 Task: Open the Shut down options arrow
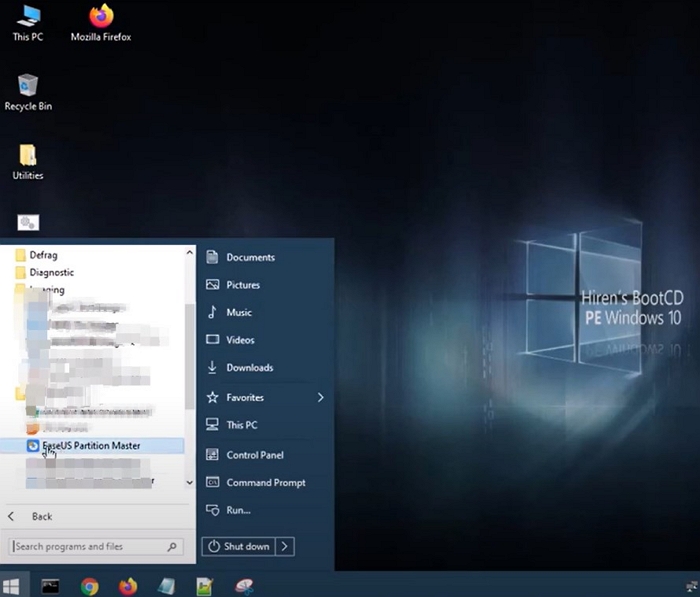(285, 546)
